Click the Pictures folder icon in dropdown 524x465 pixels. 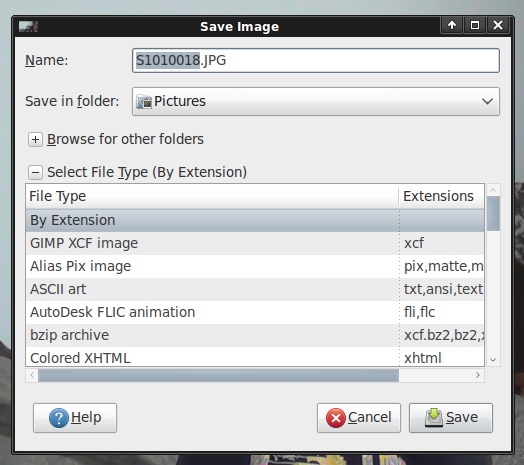144,102
